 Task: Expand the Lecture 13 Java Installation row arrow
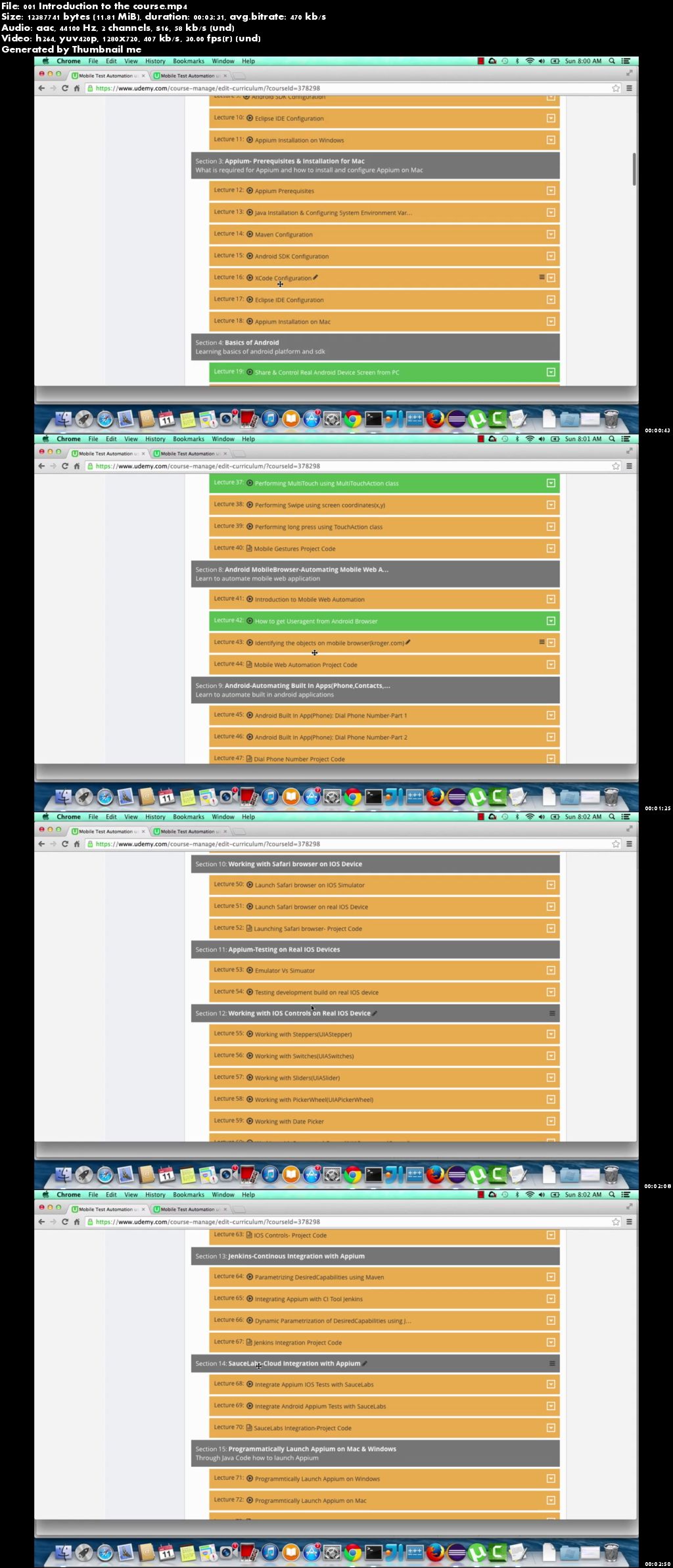(551, 212)
